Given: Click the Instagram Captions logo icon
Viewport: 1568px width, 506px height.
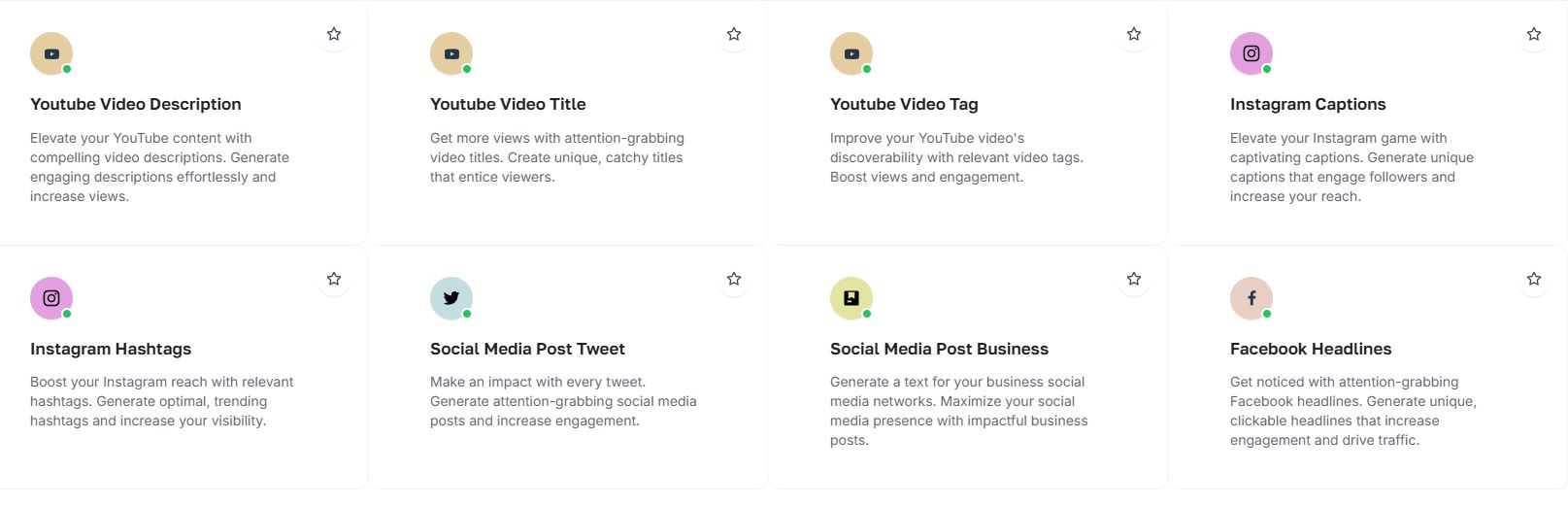Looking at the screenshot, I should coord(1251,54).
